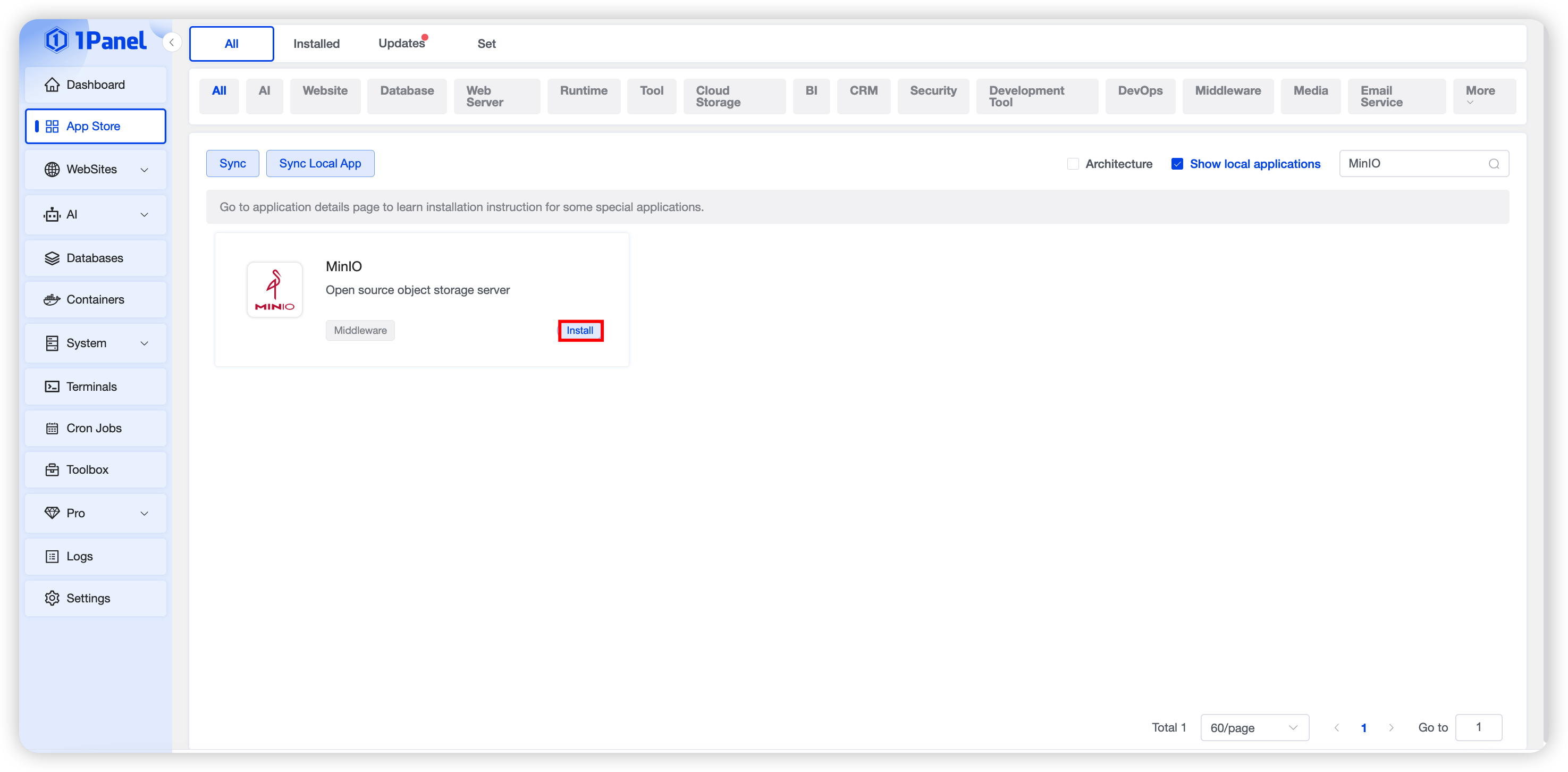Click the Containers docker icon
The image size is (1568, 772).
(52, 299)
